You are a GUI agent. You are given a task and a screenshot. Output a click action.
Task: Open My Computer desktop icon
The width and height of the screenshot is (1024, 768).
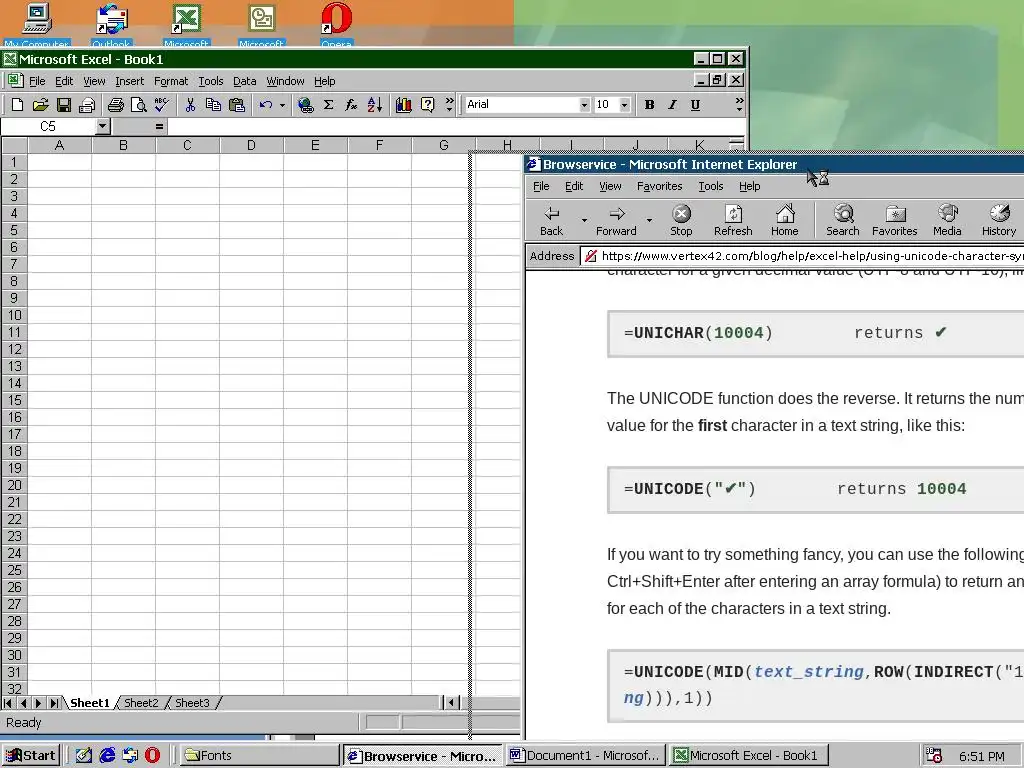coord(37,25)
